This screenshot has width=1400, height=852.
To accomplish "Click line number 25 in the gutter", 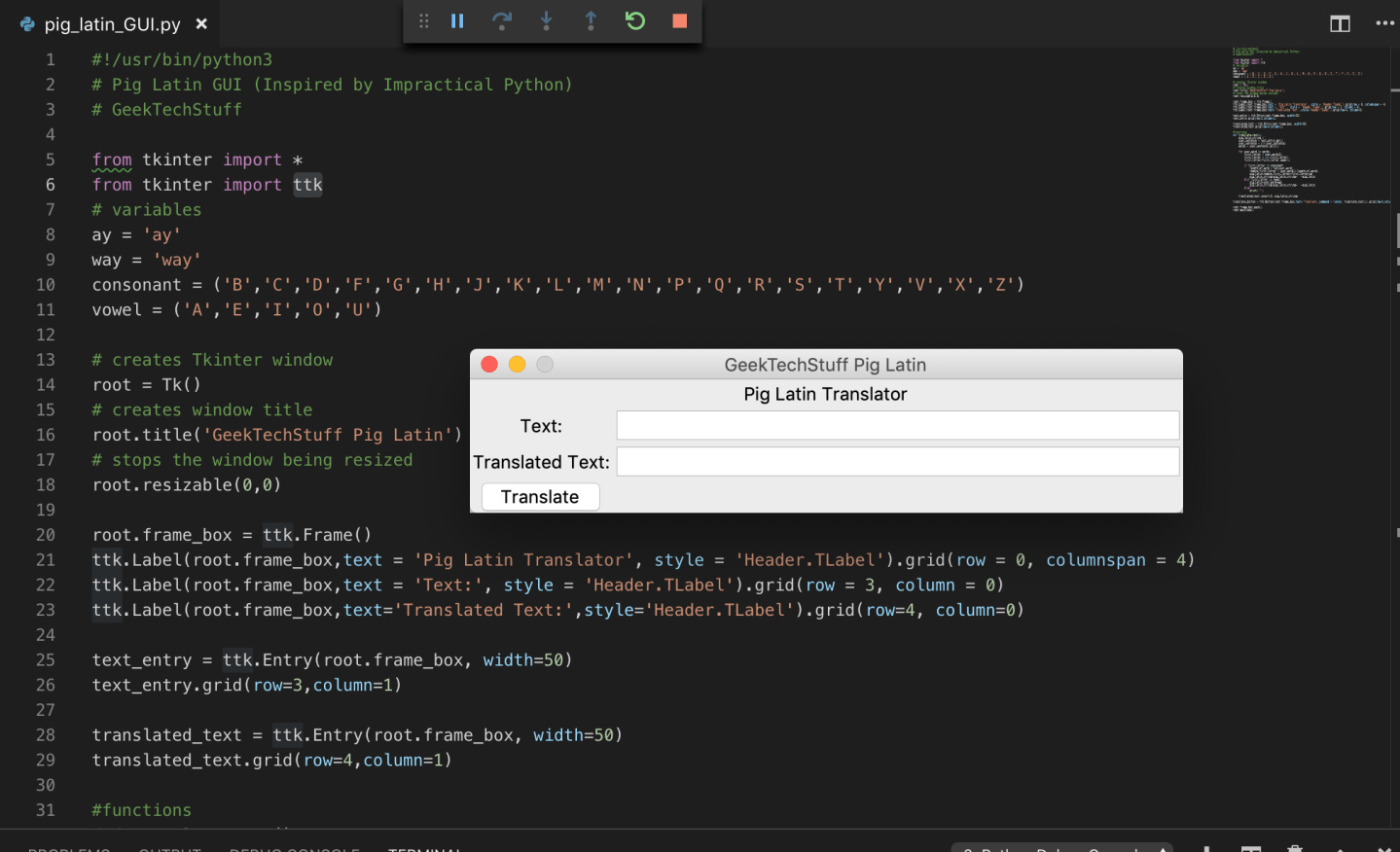I will pos(46,660).
